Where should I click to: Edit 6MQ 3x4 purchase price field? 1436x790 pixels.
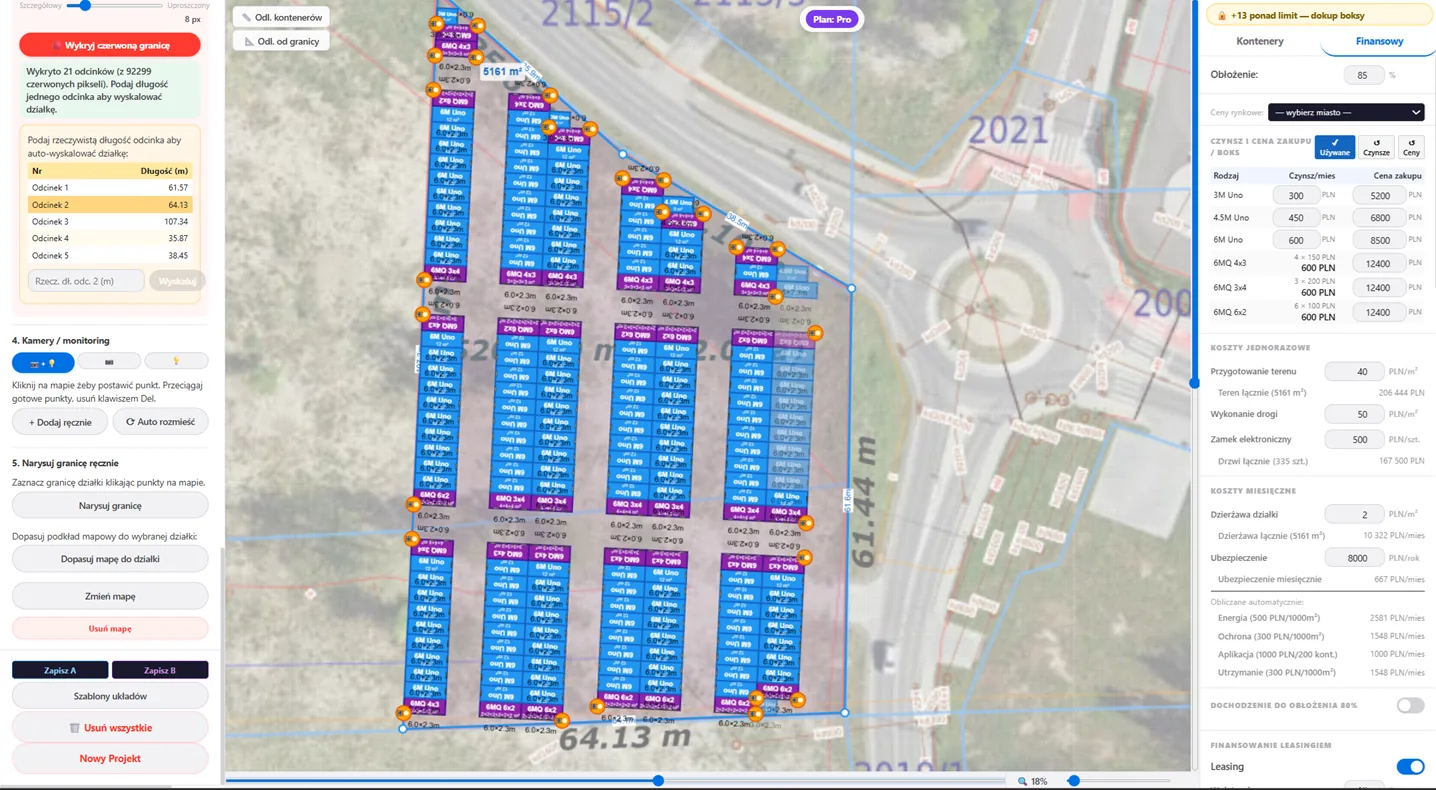1380,288
